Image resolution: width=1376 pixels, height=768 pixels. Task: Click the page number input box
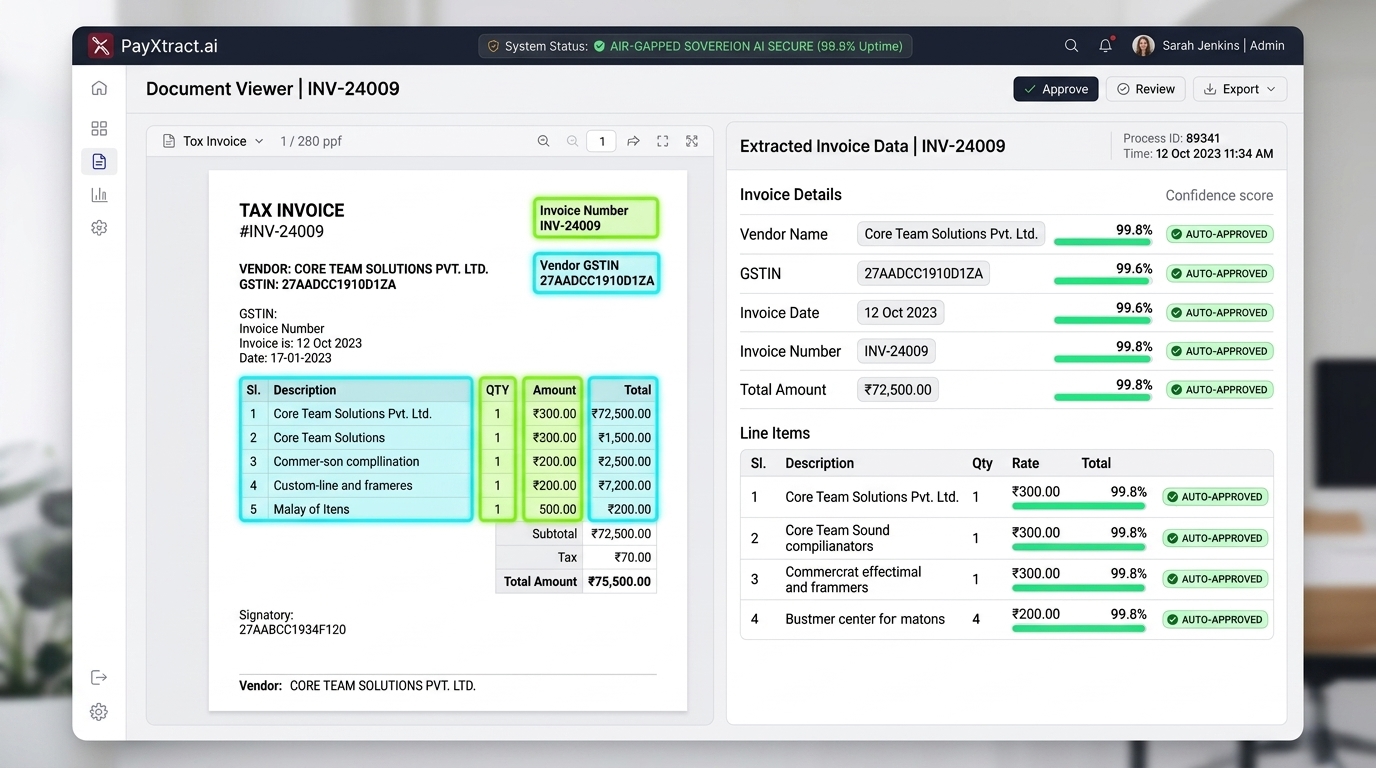coord(602,141)
